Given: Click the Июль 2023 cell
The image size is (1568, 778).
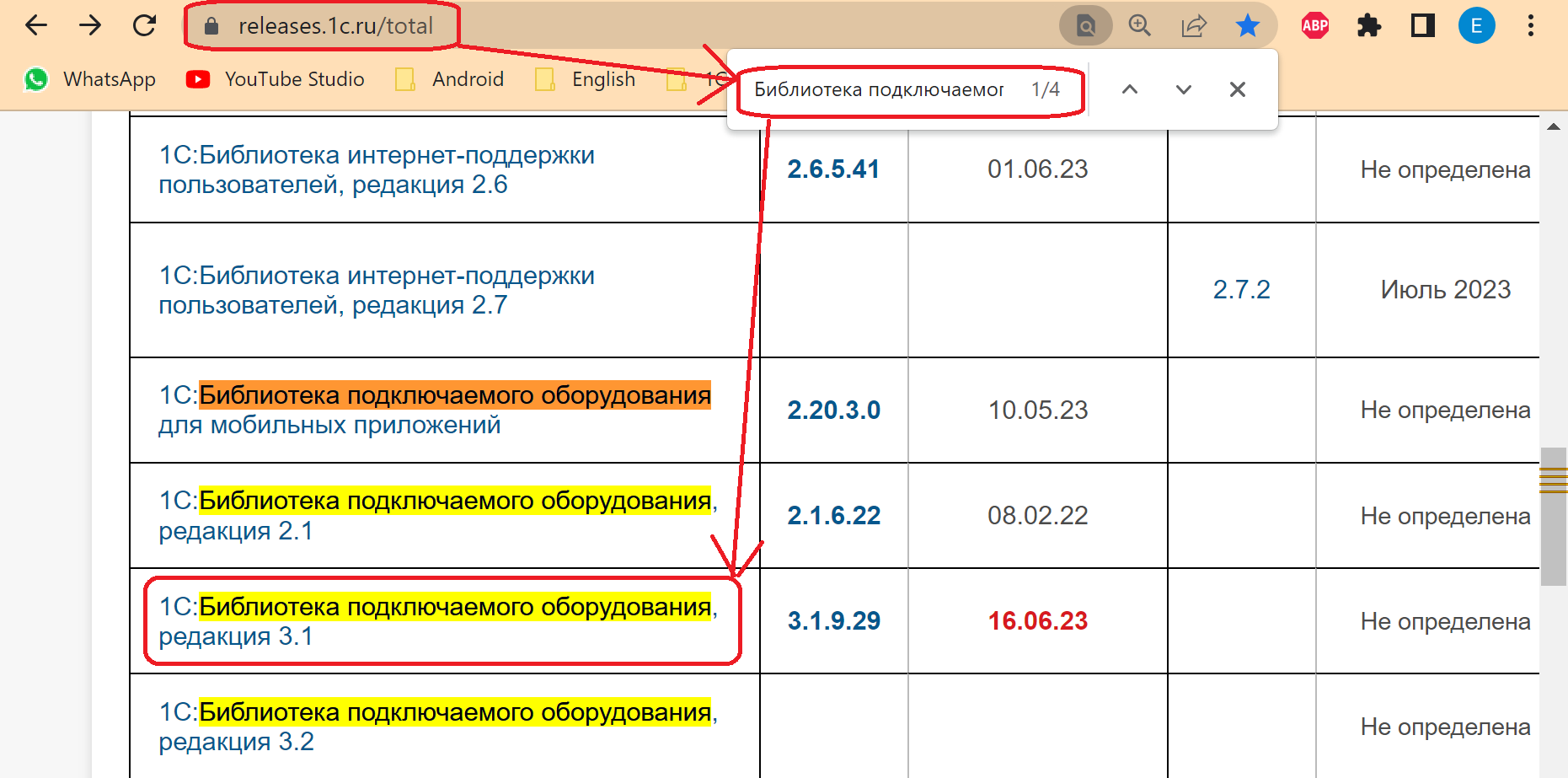Looking at the screenshot, I should tap(1446, 290).
